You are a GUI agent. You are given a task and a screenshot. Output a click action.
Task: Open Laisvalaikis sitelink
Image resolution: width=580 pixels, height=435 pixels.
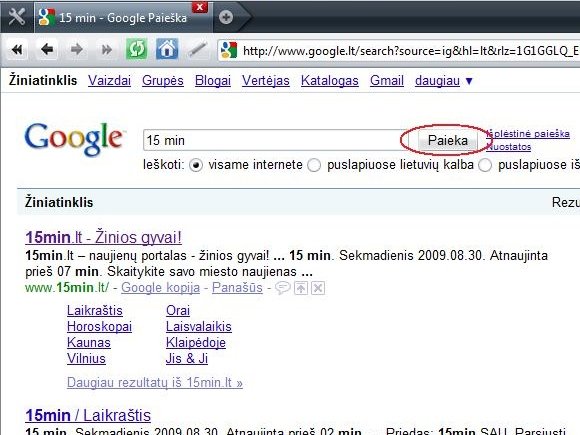pos(199,327)
